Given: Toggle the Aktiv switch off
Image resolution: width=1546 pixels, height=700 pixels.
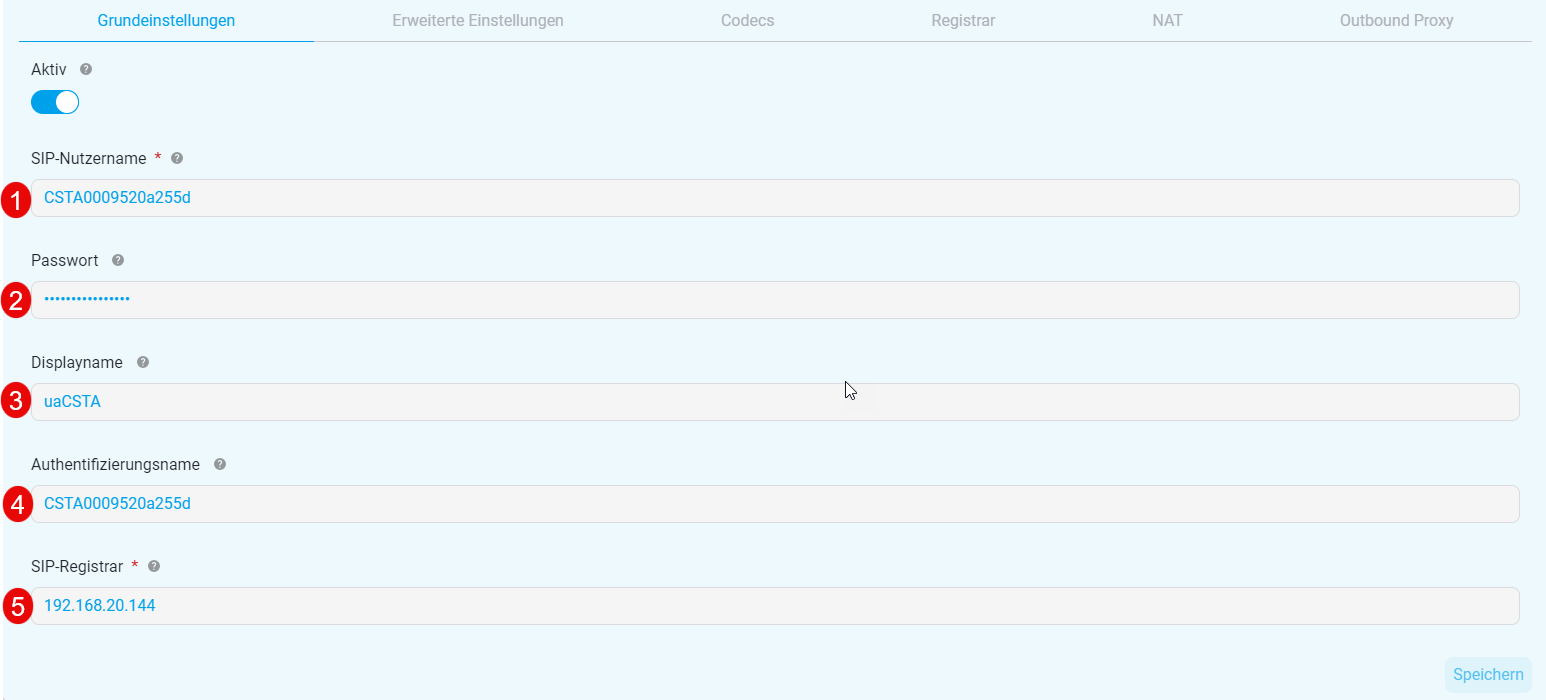Looking at the screenshot, I should (55, 102).
